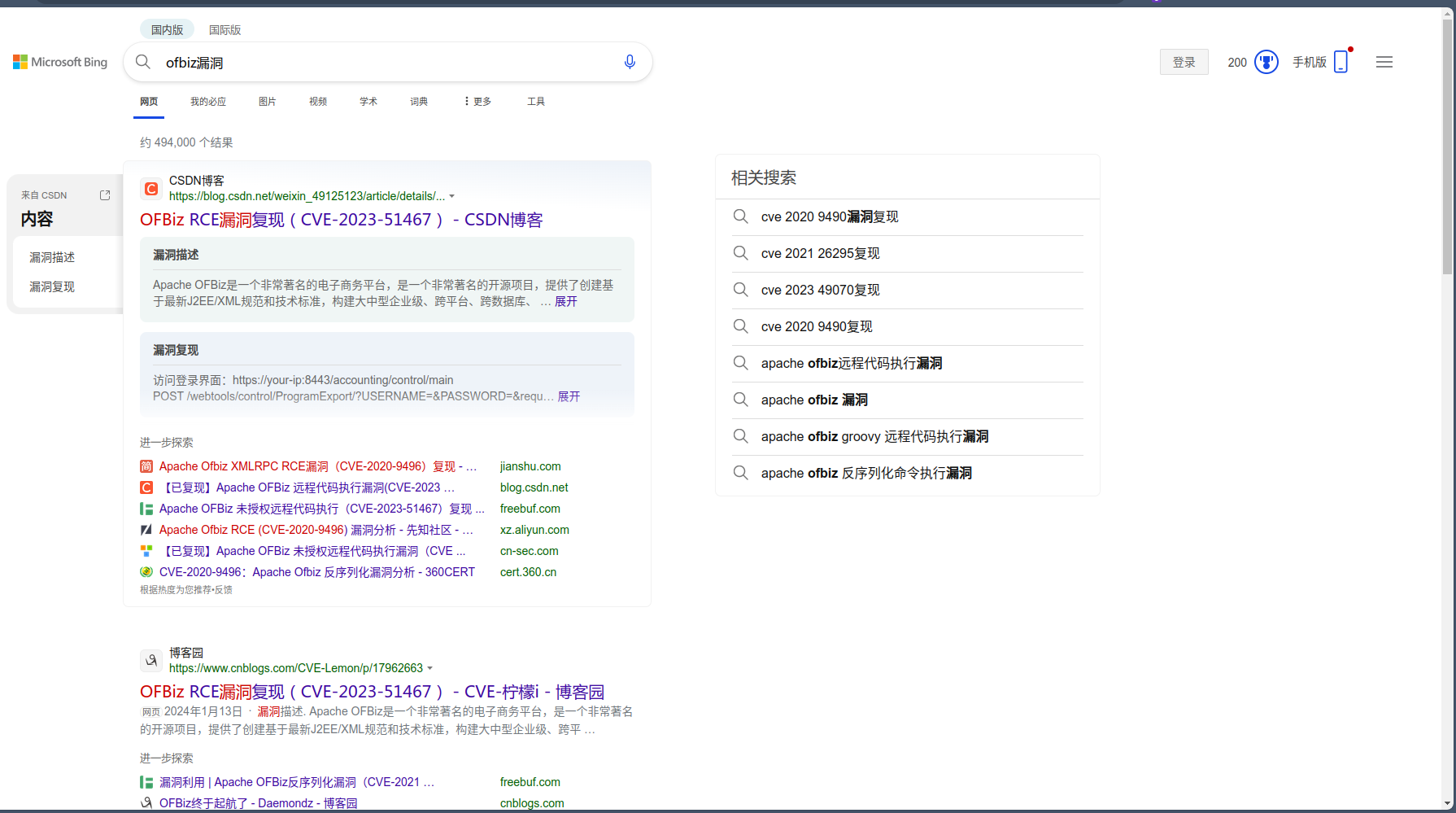Image resolution: width=1456 pixels, height=813 pixels.
Task: Expand the 漏洞描述 section with 展开
Action: click(x=565, y=301)
